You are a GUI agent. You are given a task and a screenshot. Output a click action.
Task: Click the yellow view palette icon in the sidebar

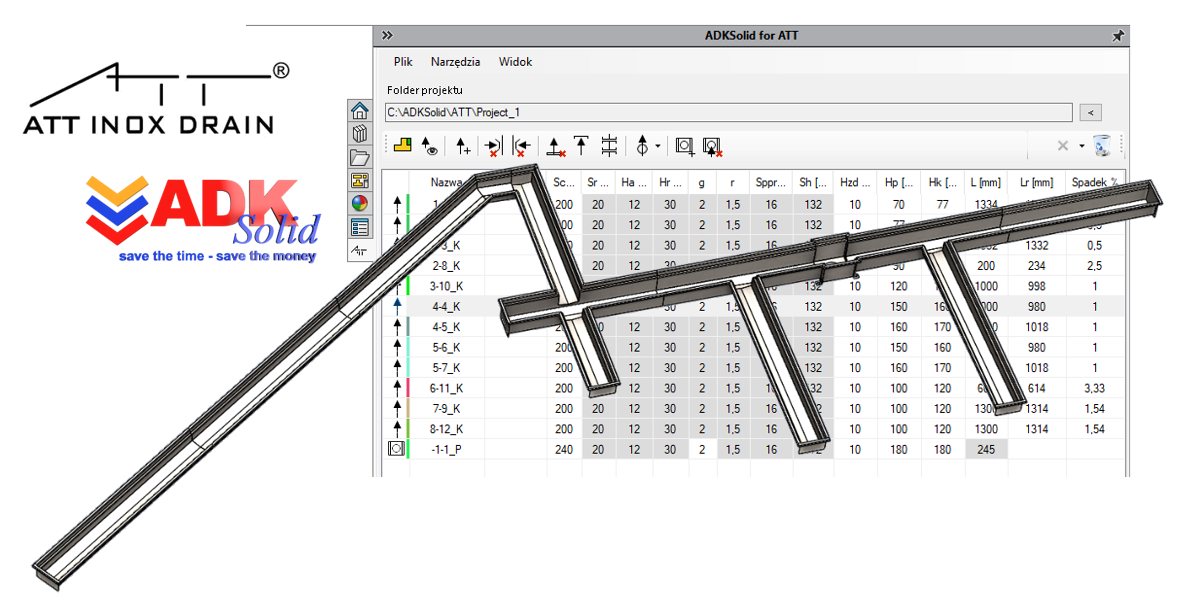(x=360, y=180)
